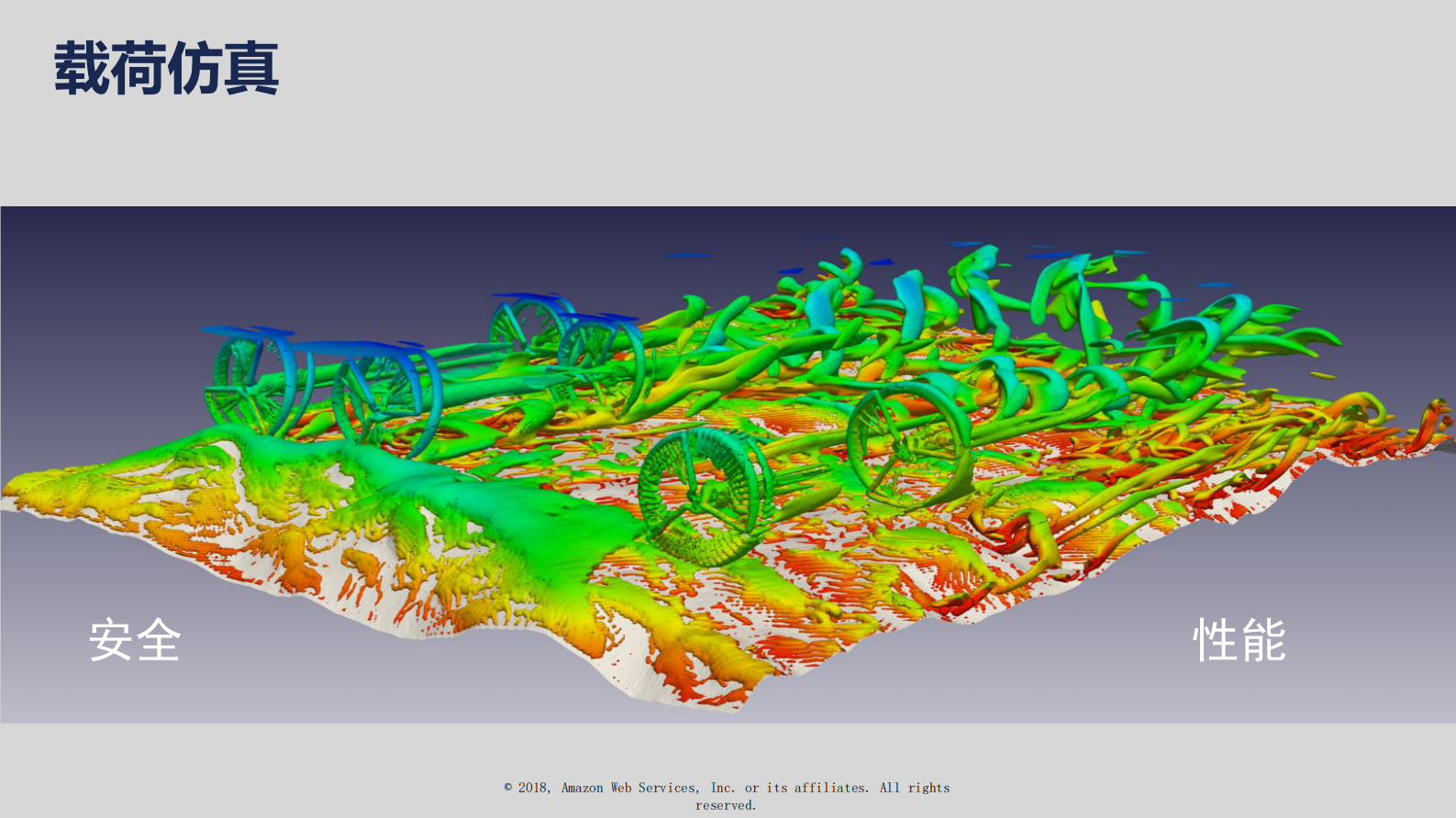The width and height of the screenshot is (1456, 818).
Task: Click the rear-center turbine with the blue top
Action: pos(532,326)
